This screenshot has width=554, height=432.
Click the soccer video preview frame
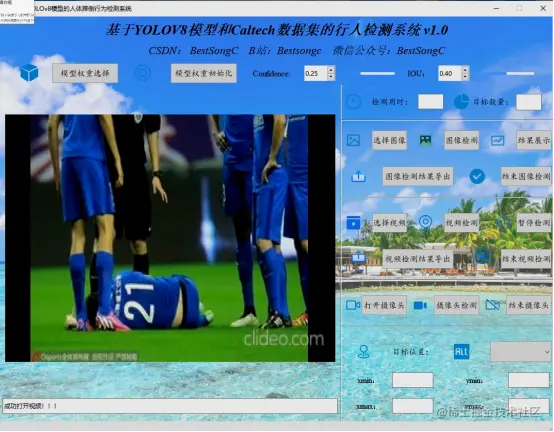[170, 238]
